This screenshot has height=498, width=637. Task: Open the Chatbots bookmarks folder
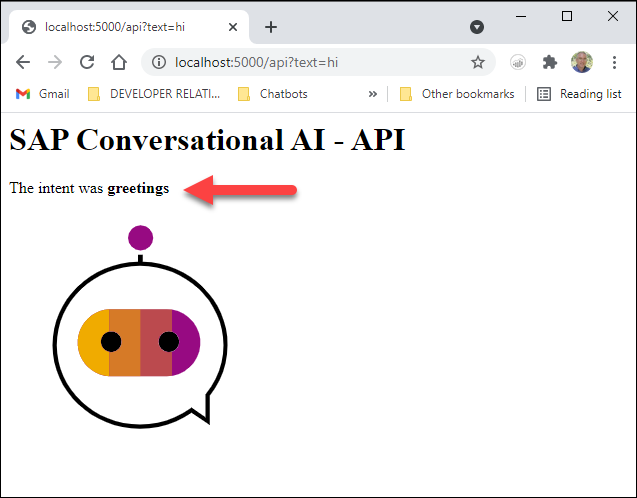273,94
